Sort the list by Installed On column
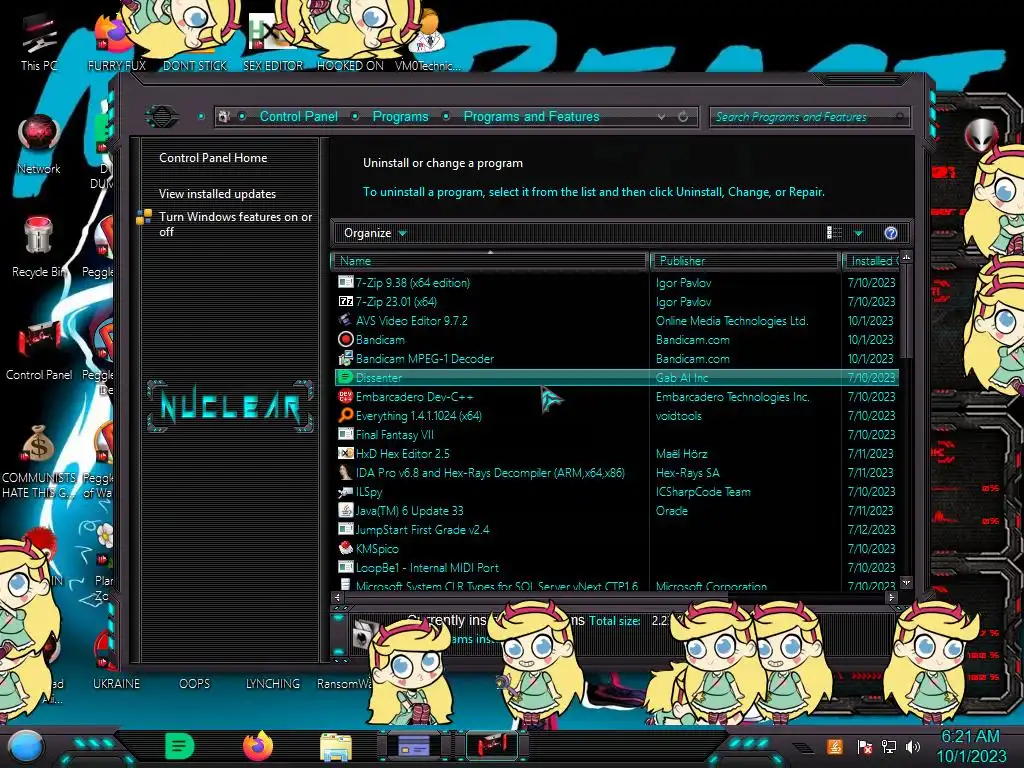The image size is (1024, 768). click(871, 261)
